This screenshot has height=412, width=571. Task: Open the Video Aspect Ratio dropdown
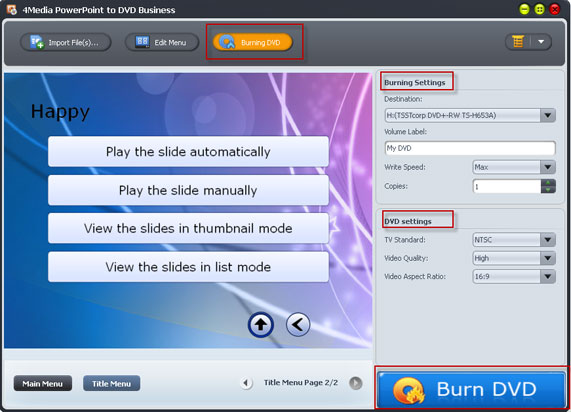(514, 276)
